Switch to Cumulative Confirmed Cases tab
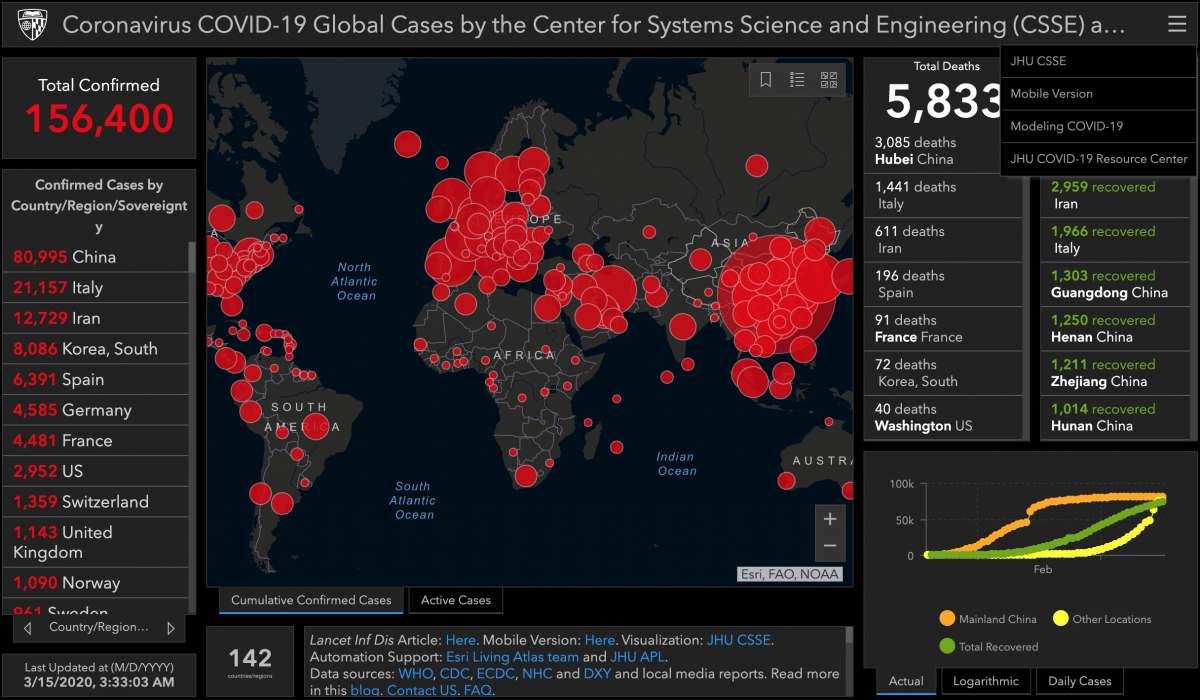 [311, 600]
